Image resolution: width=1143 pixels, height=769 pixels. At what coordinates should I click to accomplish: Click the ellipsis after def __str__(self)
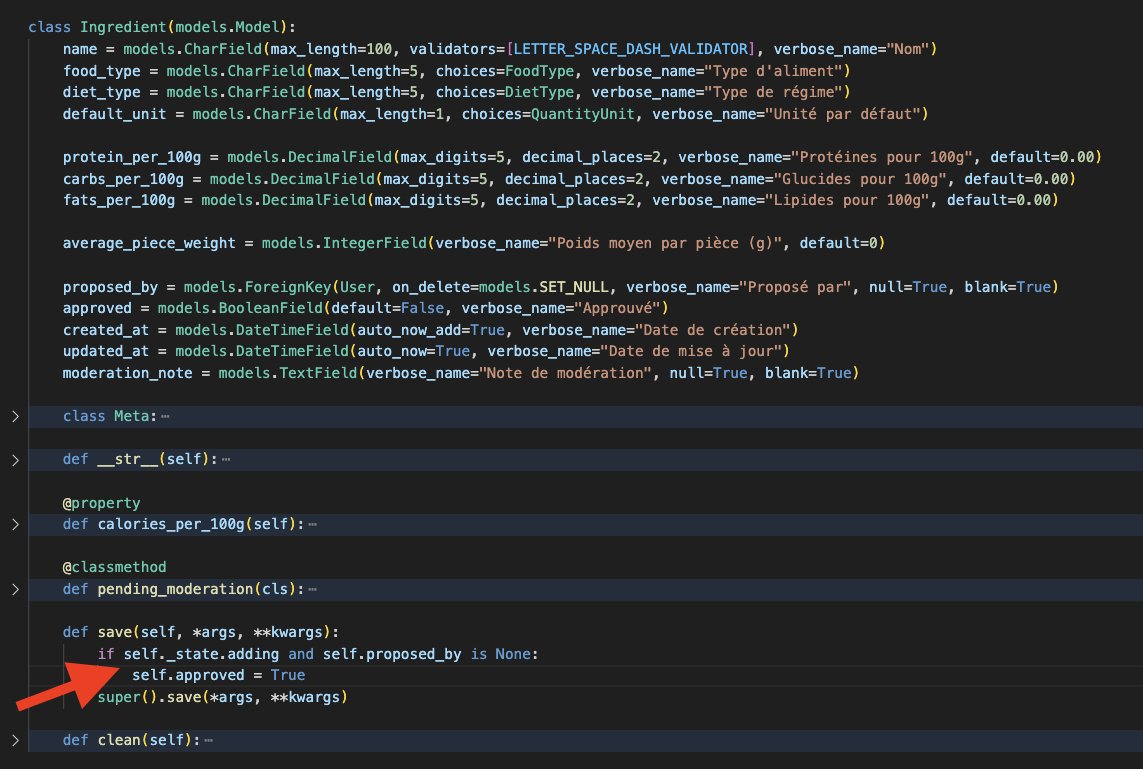(226, 459)
